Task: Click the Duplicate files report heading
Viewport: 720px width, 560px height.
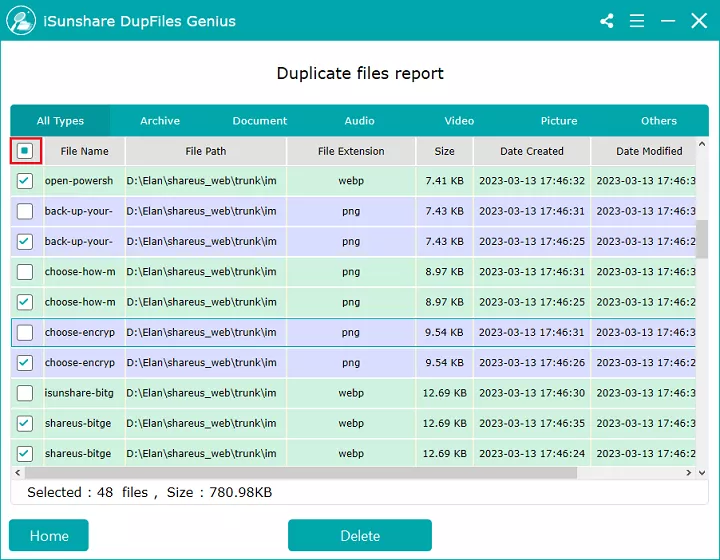Action: [360, 73]
